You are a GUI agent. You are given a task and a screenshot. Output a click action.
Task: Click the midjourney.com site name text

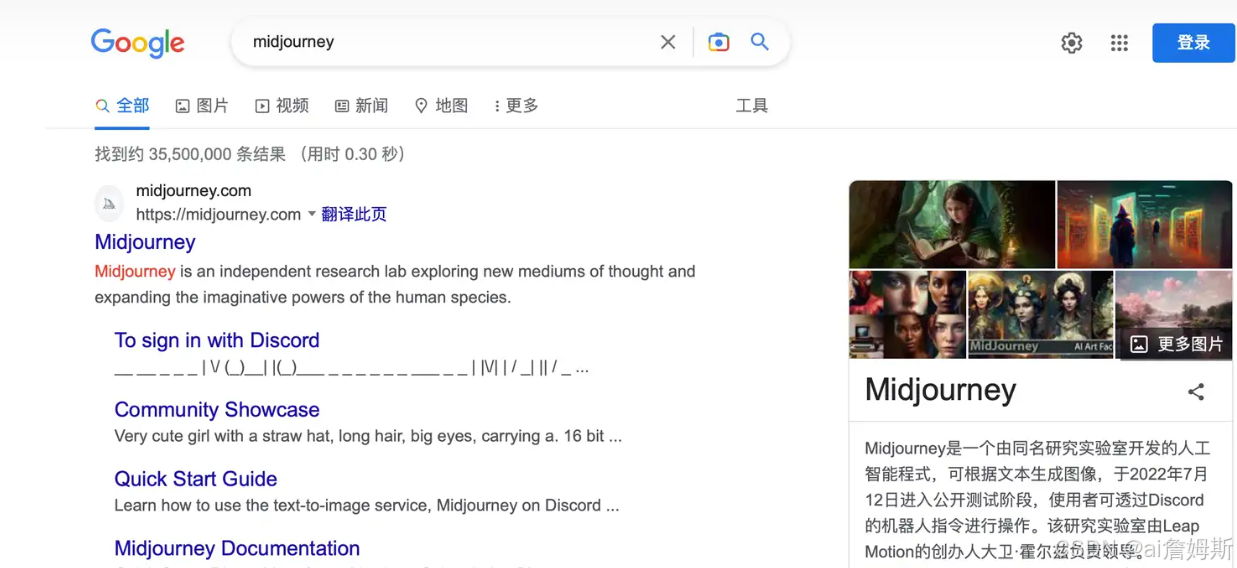click(x=194, y=190)
